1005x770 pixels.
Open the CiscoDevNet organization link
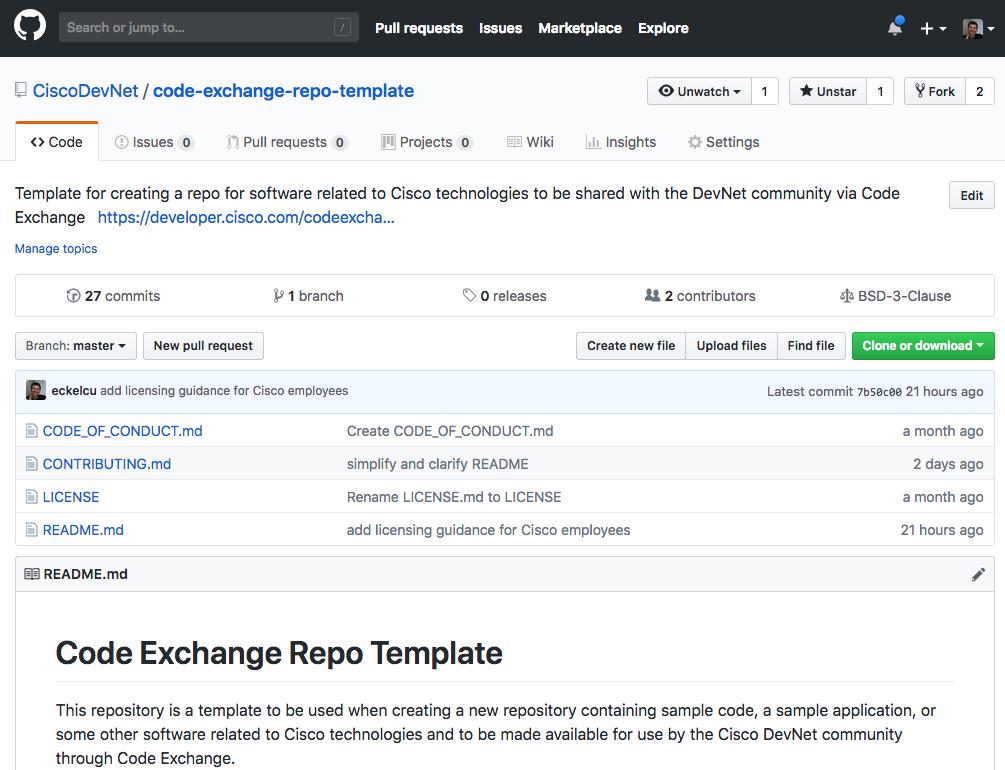(x=85, y=90)
